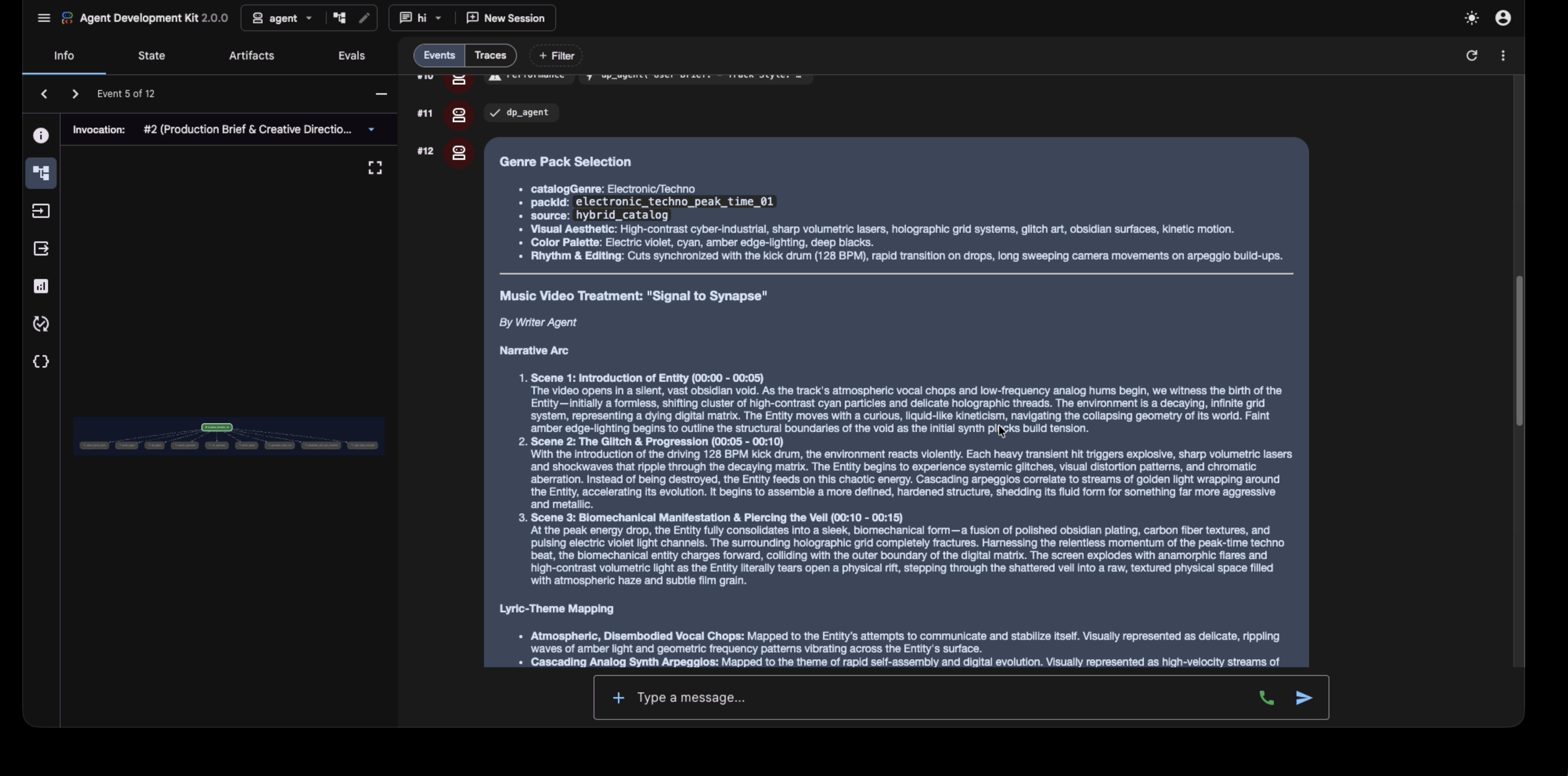This screenshot has height=776, width=1568.
Task: Click the green phone call icon
Action: (x=1266, y=698)
